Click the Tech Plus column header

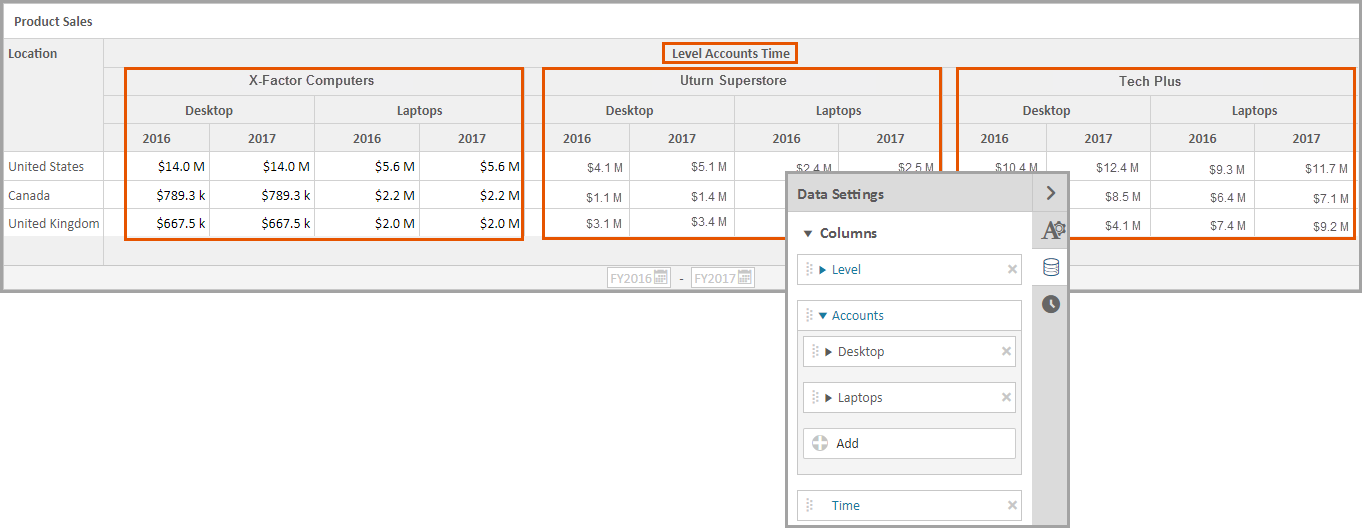[1150, 81]
